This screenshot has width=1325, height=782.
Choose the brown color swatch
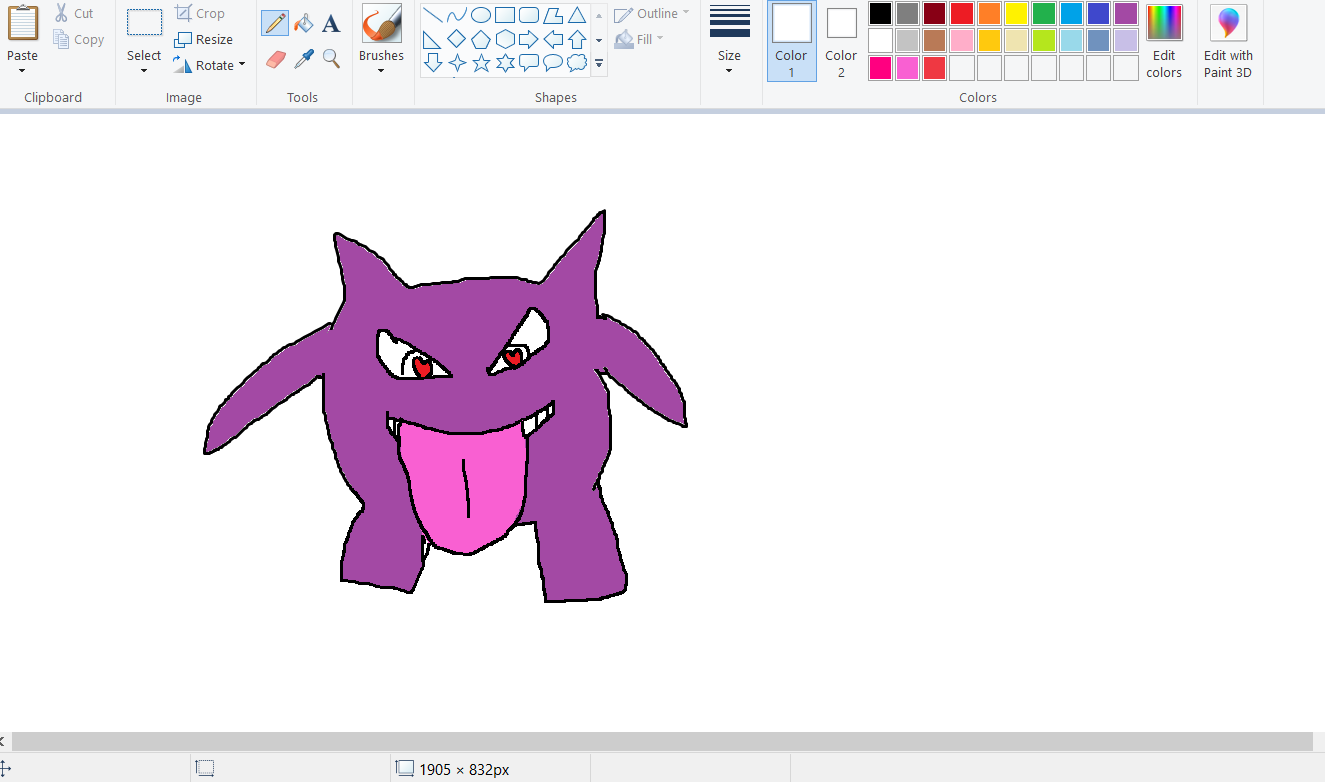(x=935, y=40)
